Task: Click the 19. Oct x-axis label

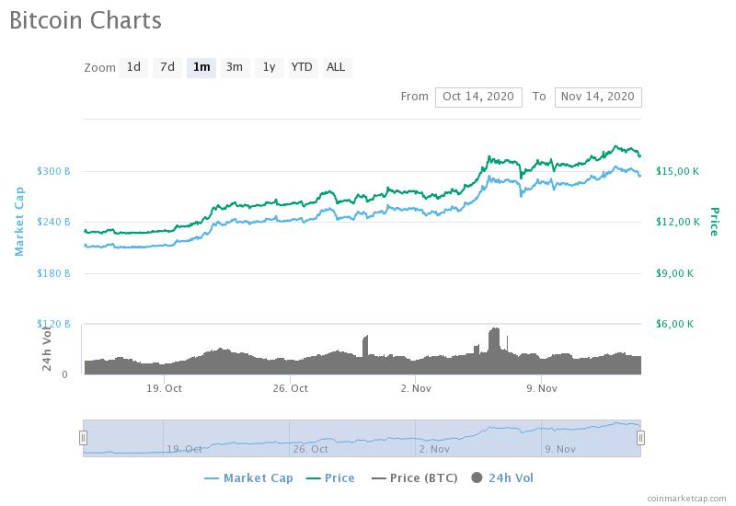Action: click(x=164, y=389)
